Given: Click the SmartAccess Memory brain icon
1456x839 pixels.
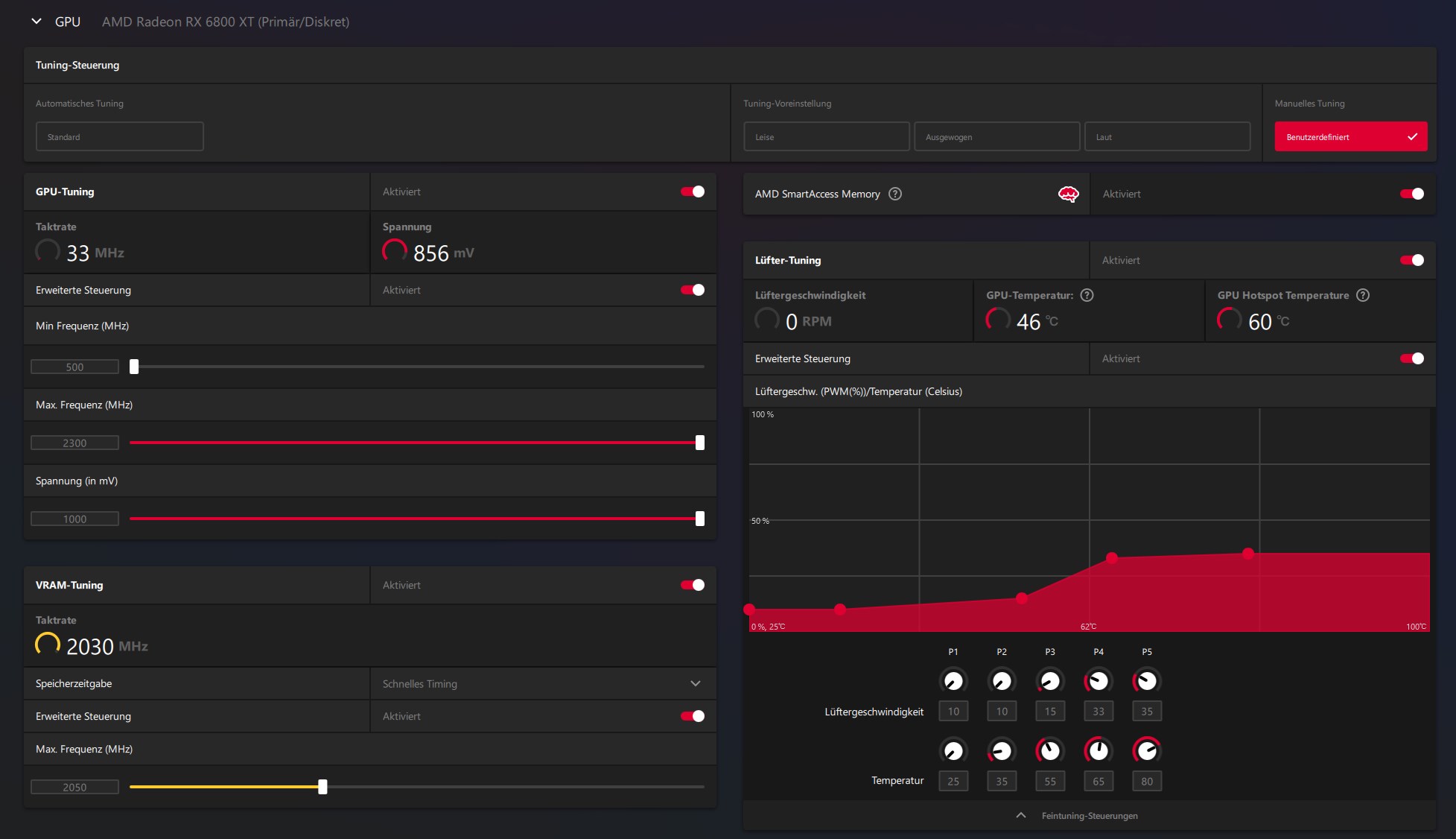Looking at the screenshot, I should 1068,194.
